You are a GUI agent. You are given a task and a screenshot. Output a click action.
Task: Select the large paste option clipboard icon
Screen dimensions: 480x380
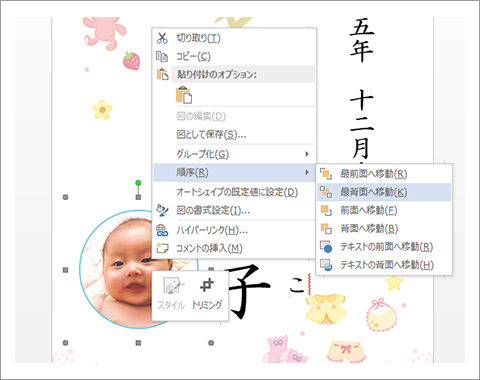click(x=184, y=95)
